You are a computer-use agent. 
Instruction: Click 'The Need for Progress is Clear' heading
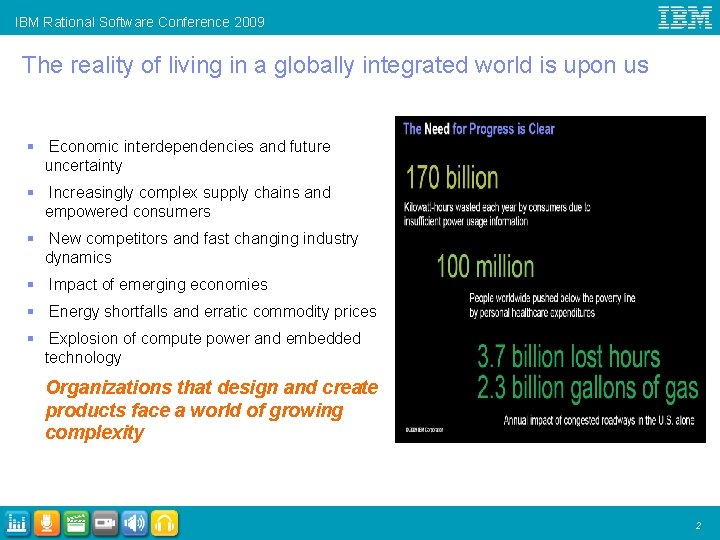tap(479, 129)
